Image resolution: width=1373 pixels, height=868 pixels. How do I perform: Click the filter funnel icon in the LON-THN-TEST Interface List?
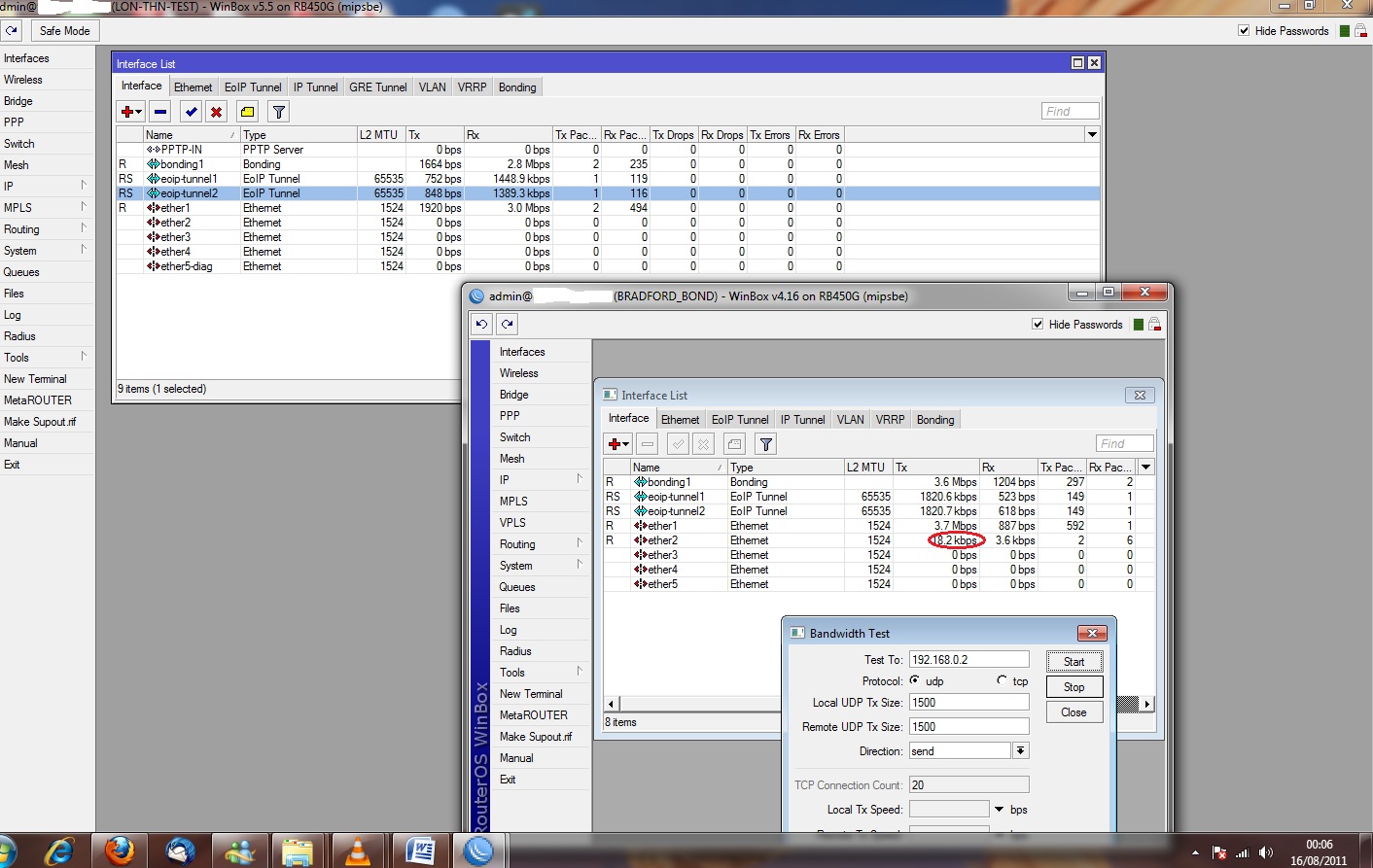[x=279, y=112]
